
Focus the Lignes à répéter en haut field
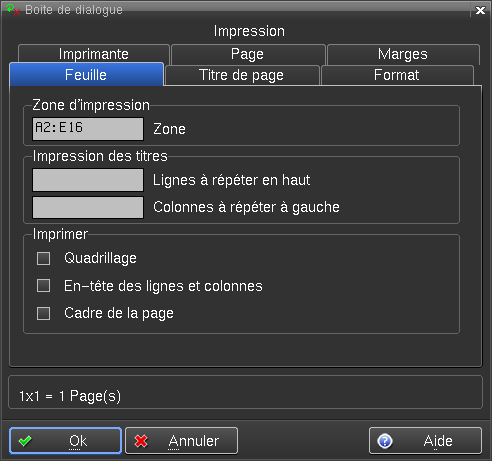[x=88, y=180]
